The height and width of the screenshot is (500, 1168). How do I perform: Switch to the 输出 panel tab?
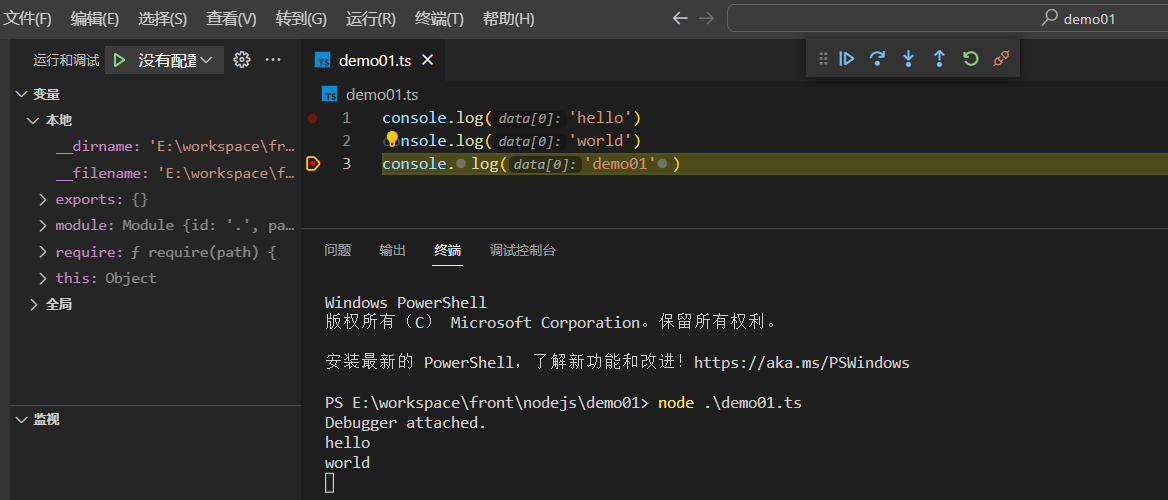tap(393, 250)
